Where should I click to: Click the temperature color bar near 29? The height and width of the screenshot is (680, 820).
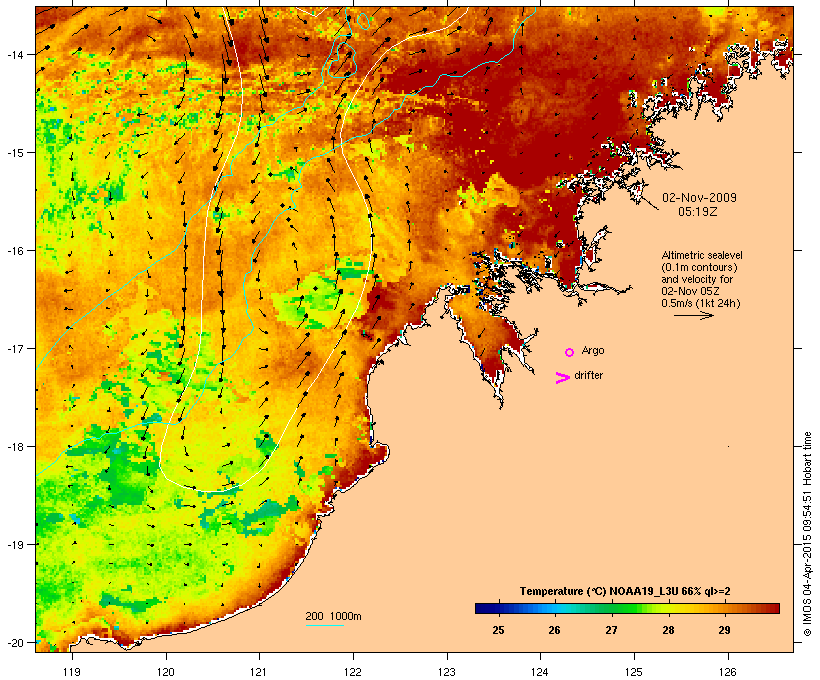click(x=725, y=608)
